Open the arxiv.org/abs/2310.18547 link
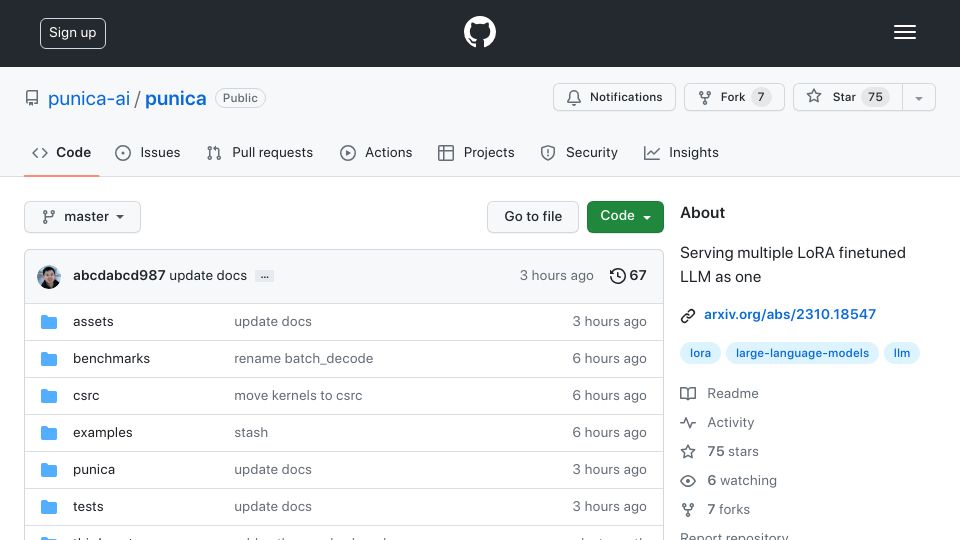The height and width of the screenshot is (540, 960). tap(790, 314)
